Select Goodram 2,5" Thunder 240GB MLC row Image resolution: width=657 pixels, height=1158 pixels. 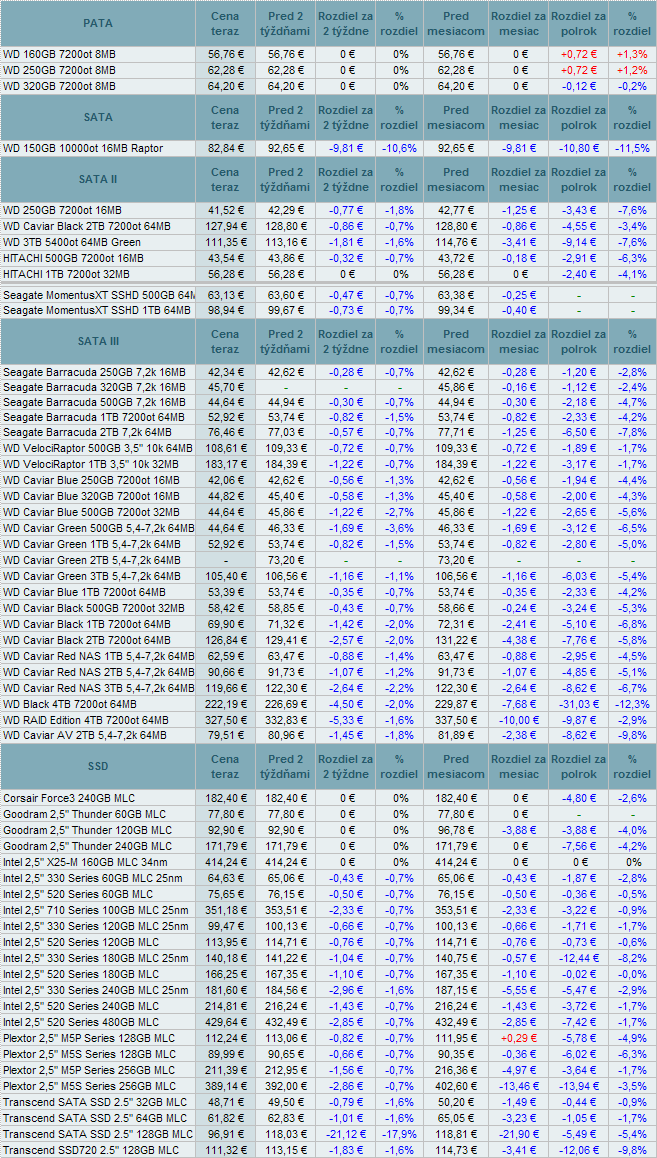coord(88,846)
